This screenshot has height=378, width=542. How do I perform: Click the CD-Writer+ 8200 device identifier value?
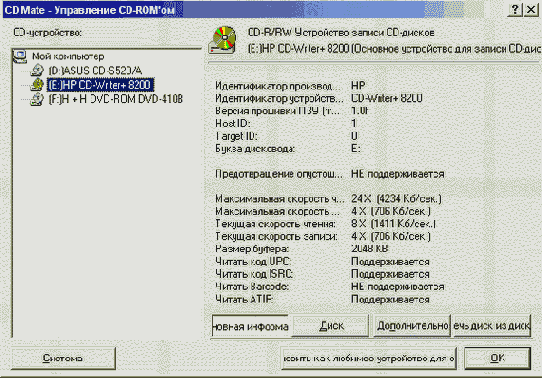(x=386, y=98)
